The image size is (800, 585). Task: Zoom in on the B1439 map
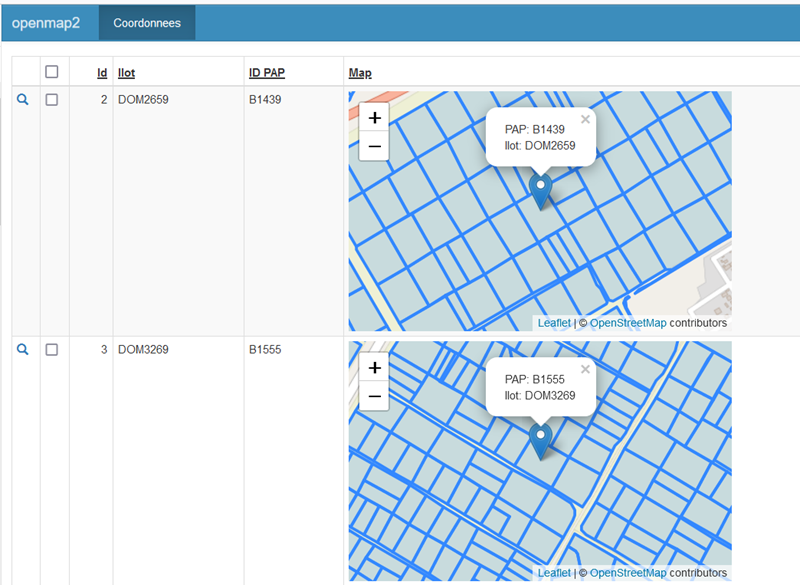pos(374,118)
